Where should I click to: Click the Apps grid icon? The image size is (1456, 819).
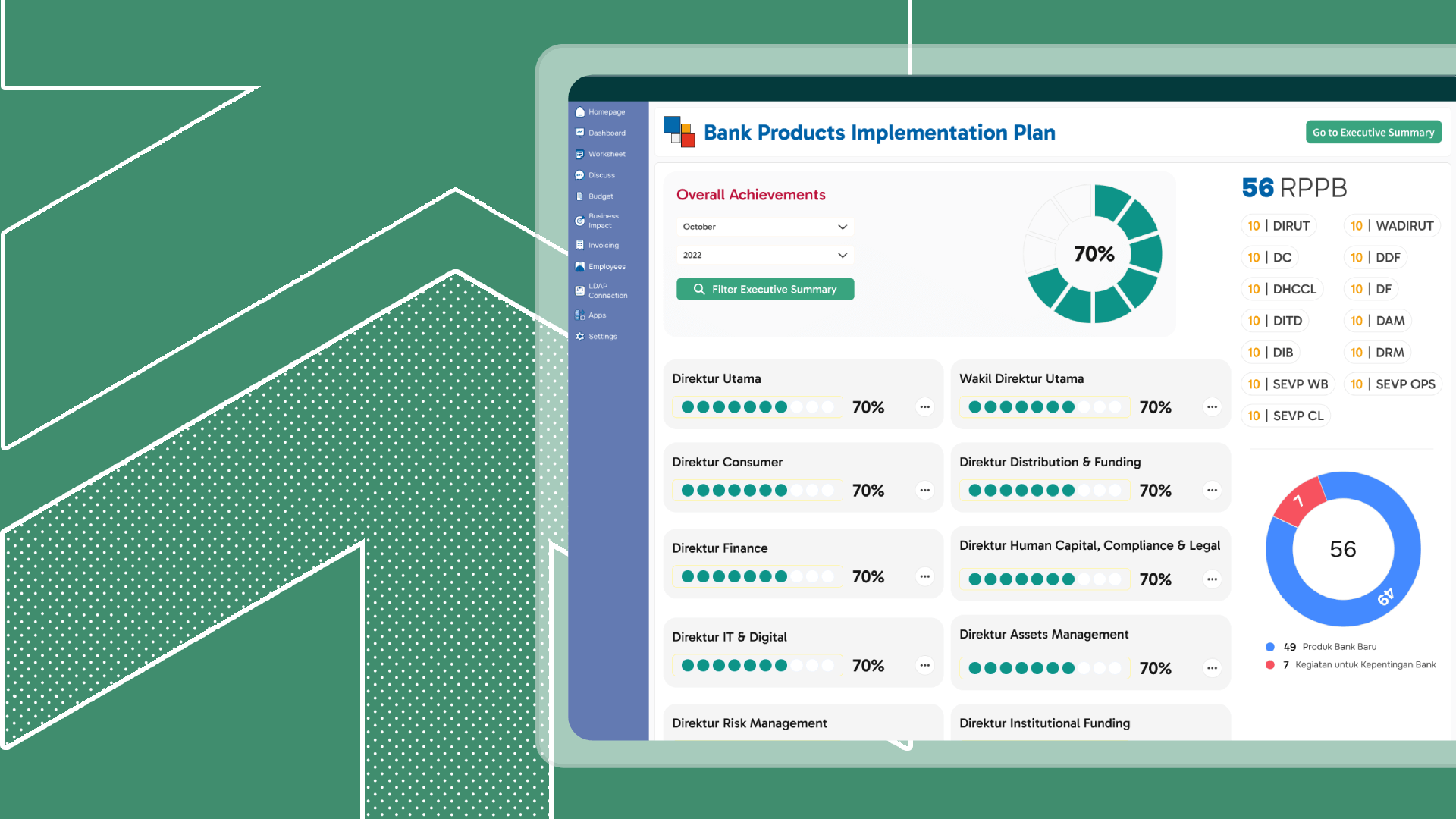point(580,315)
